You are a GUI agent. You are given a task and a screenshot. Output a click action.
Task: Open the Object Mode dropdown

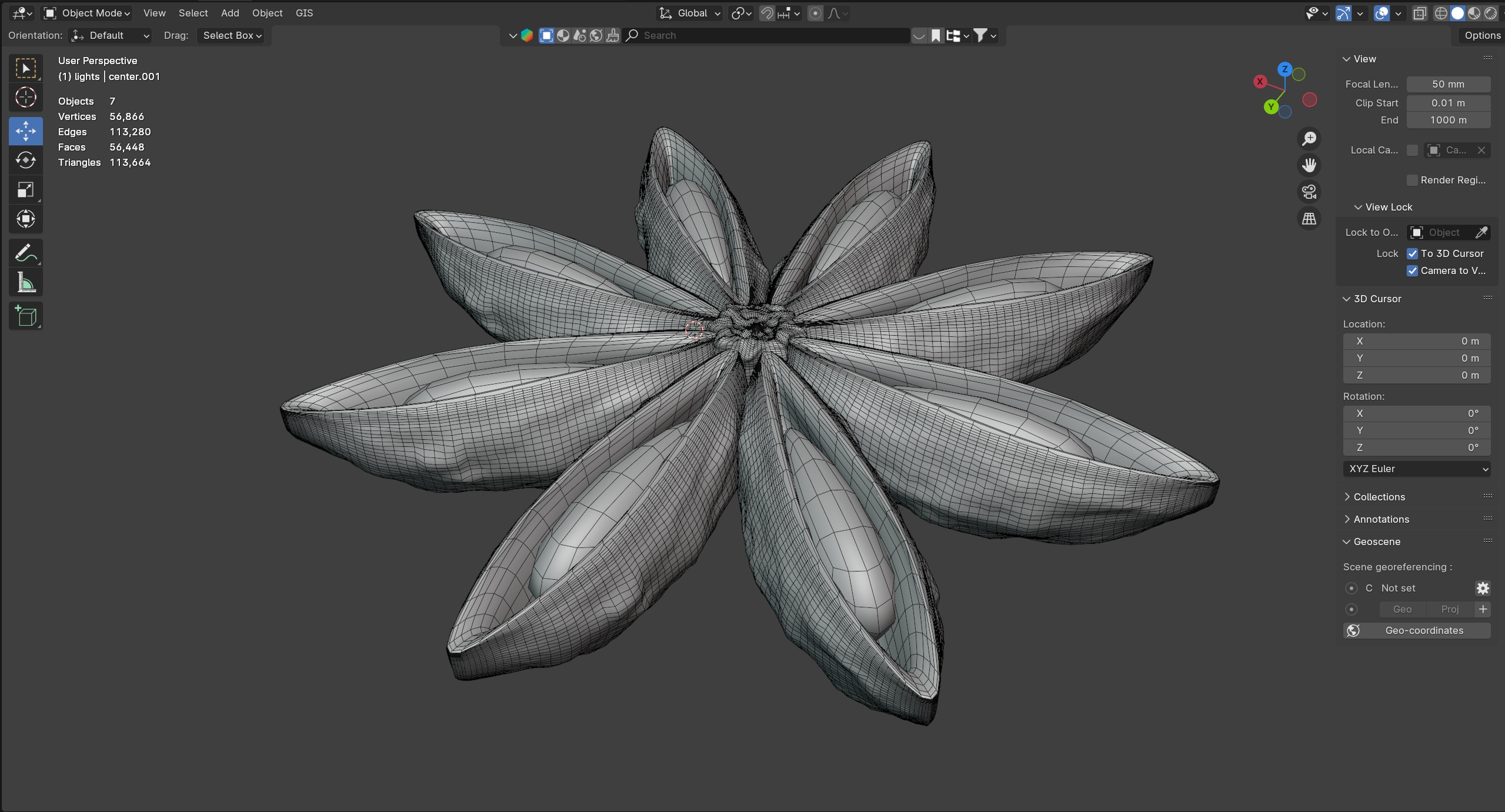[87, 13]
